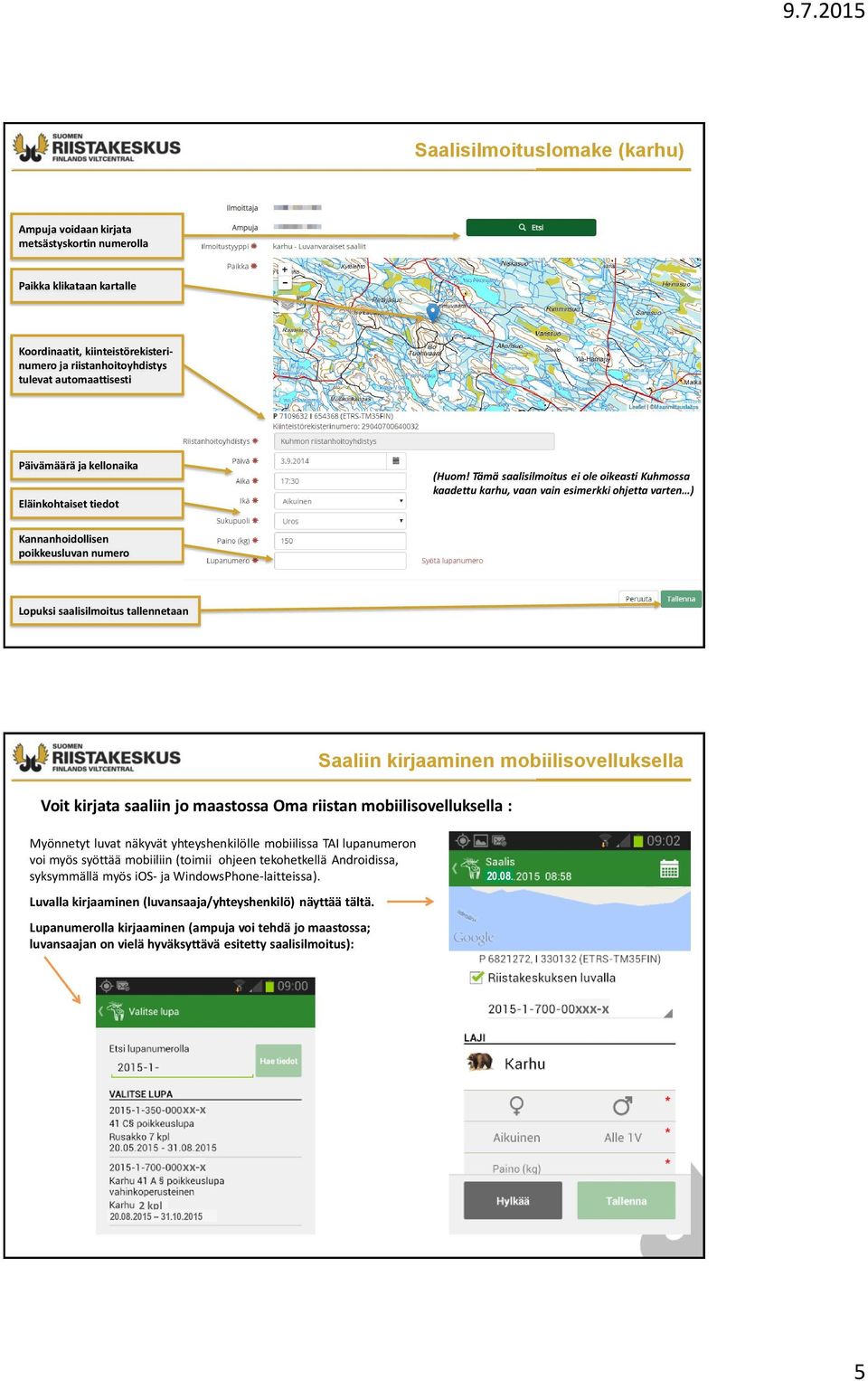
Task: Choose the female gender symbol
Action: (516, 1105)
